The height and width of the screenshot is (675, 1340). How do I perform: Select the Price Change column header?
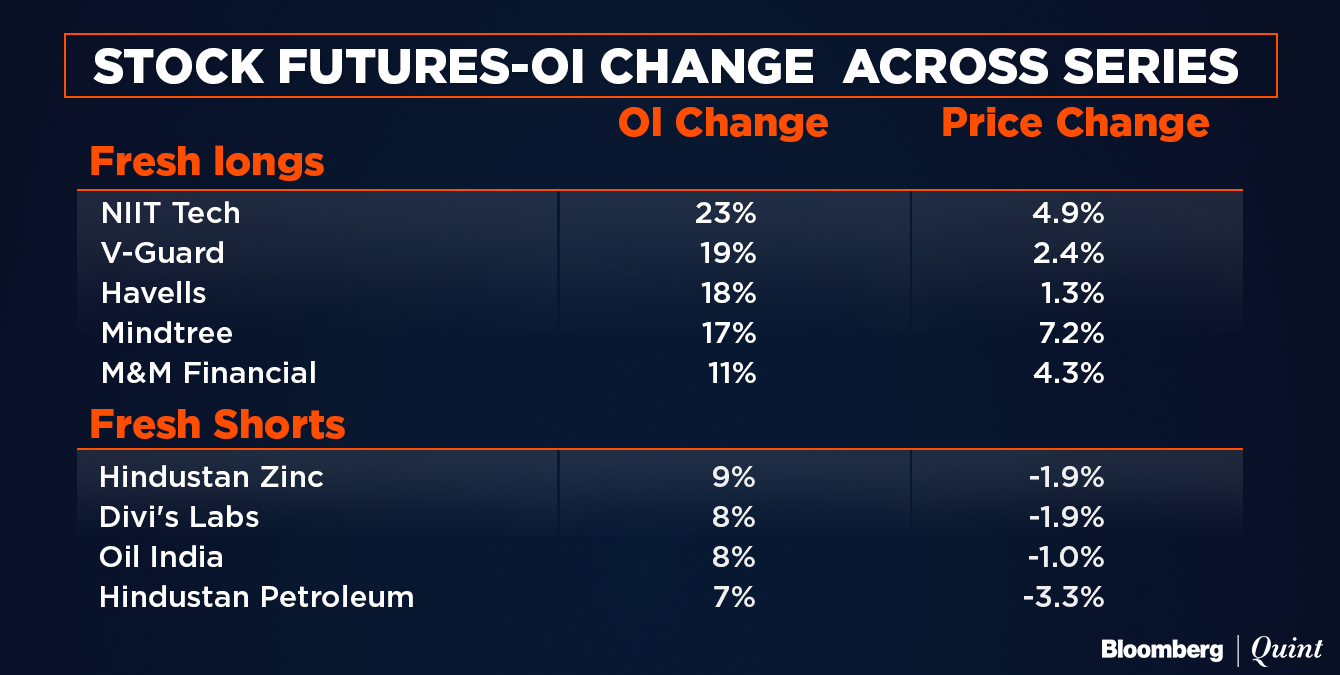point(1075,123)
